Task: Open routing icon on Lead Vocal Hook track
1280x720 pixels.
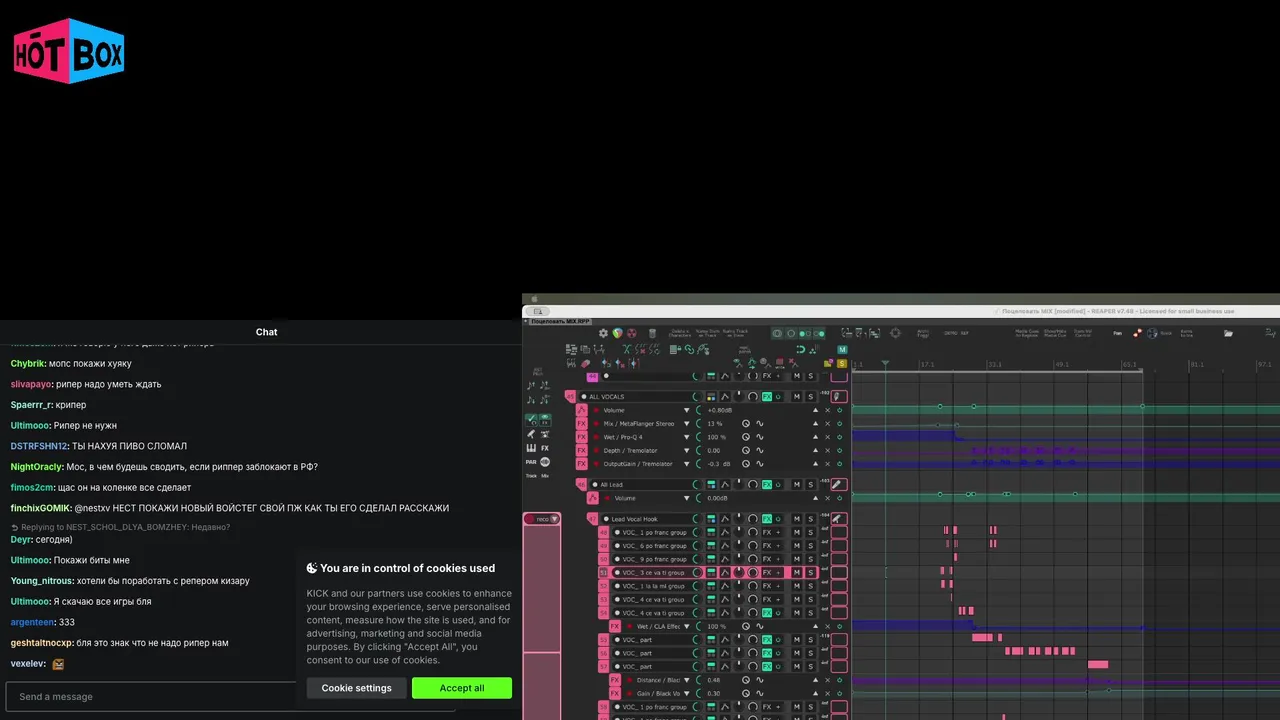Action: [x=711, y=519]
